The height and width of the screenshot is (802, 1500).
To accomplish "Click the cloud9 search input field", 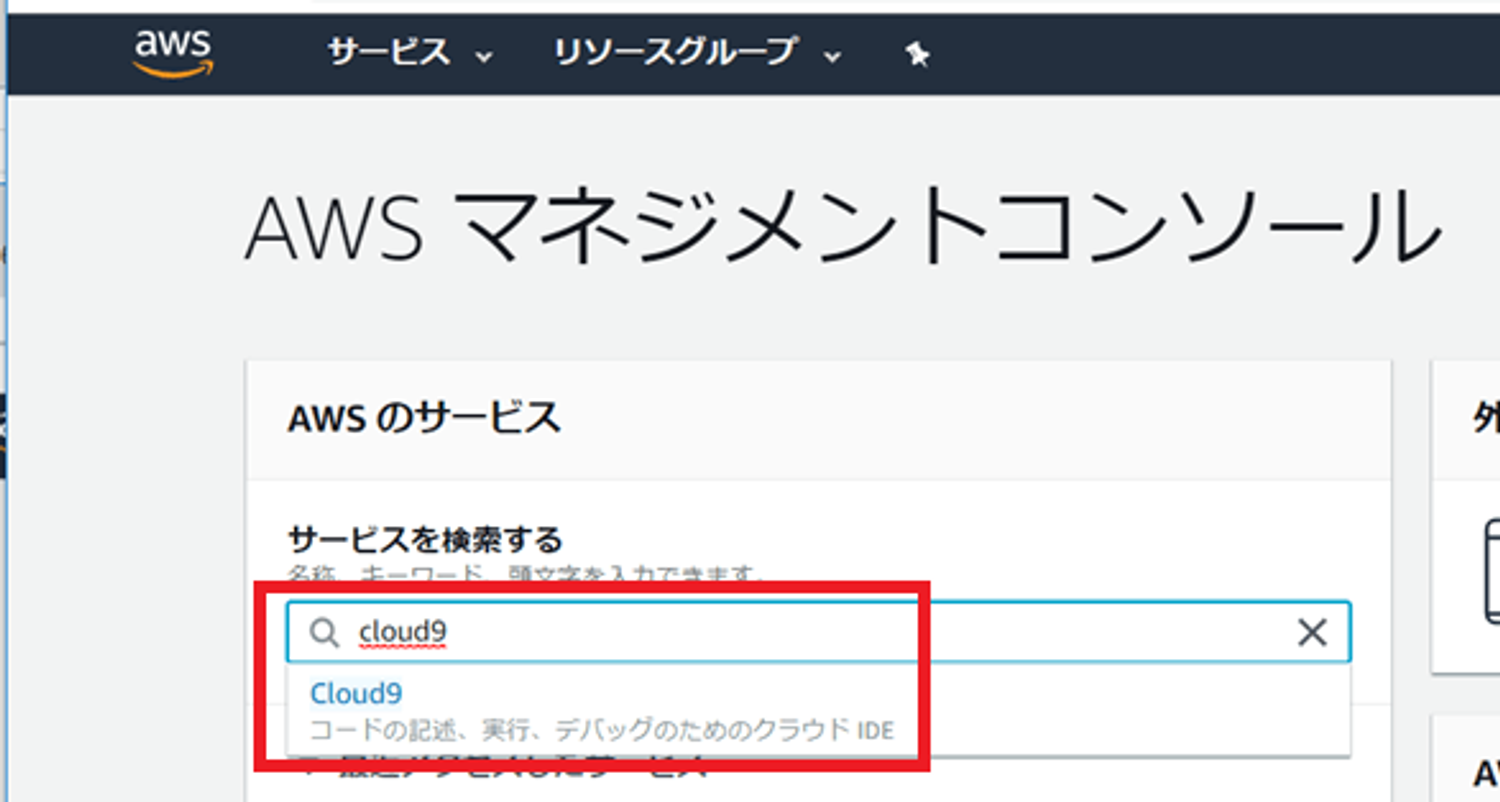I will 818,632.
